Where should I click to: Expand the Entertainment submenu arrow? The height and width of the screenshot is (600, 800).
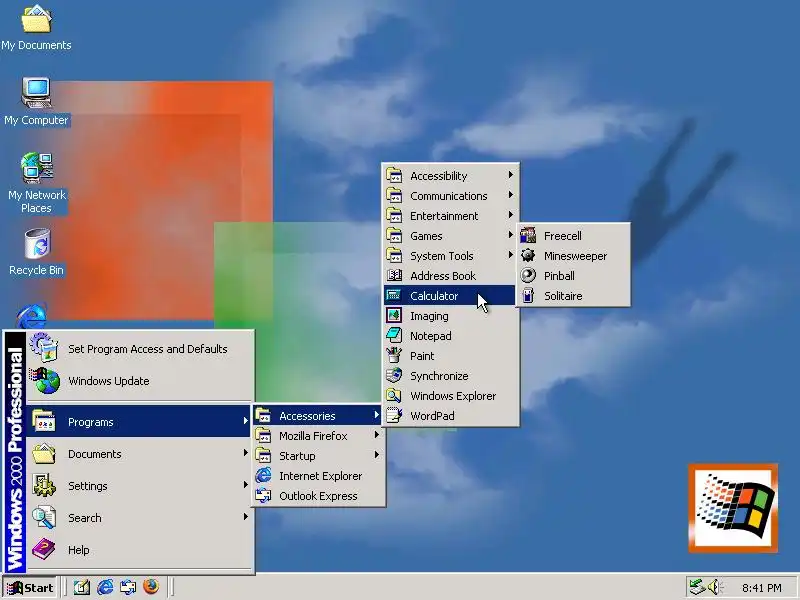510,215
